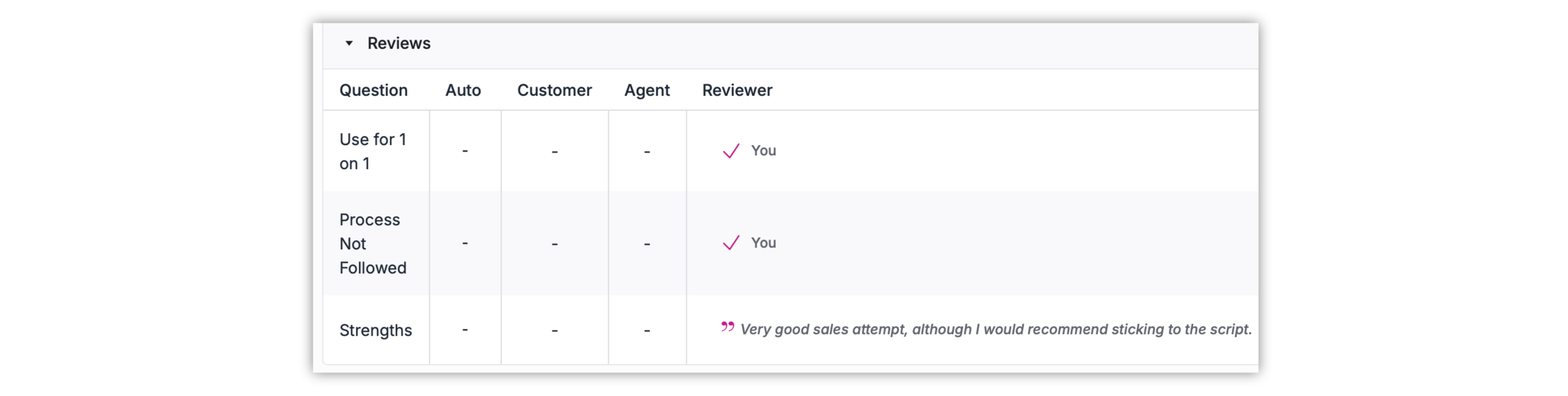Select the Auto column header
This screenshot has width=1568, height=396.
pos(462,90)
